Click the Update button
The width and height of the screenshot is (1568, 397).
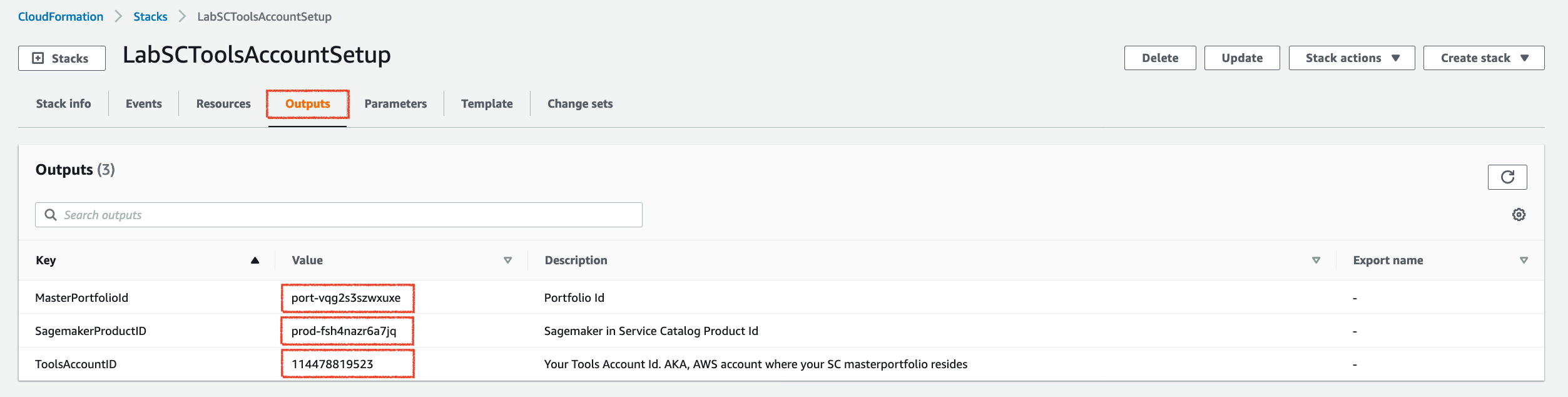coord(1242,58)
